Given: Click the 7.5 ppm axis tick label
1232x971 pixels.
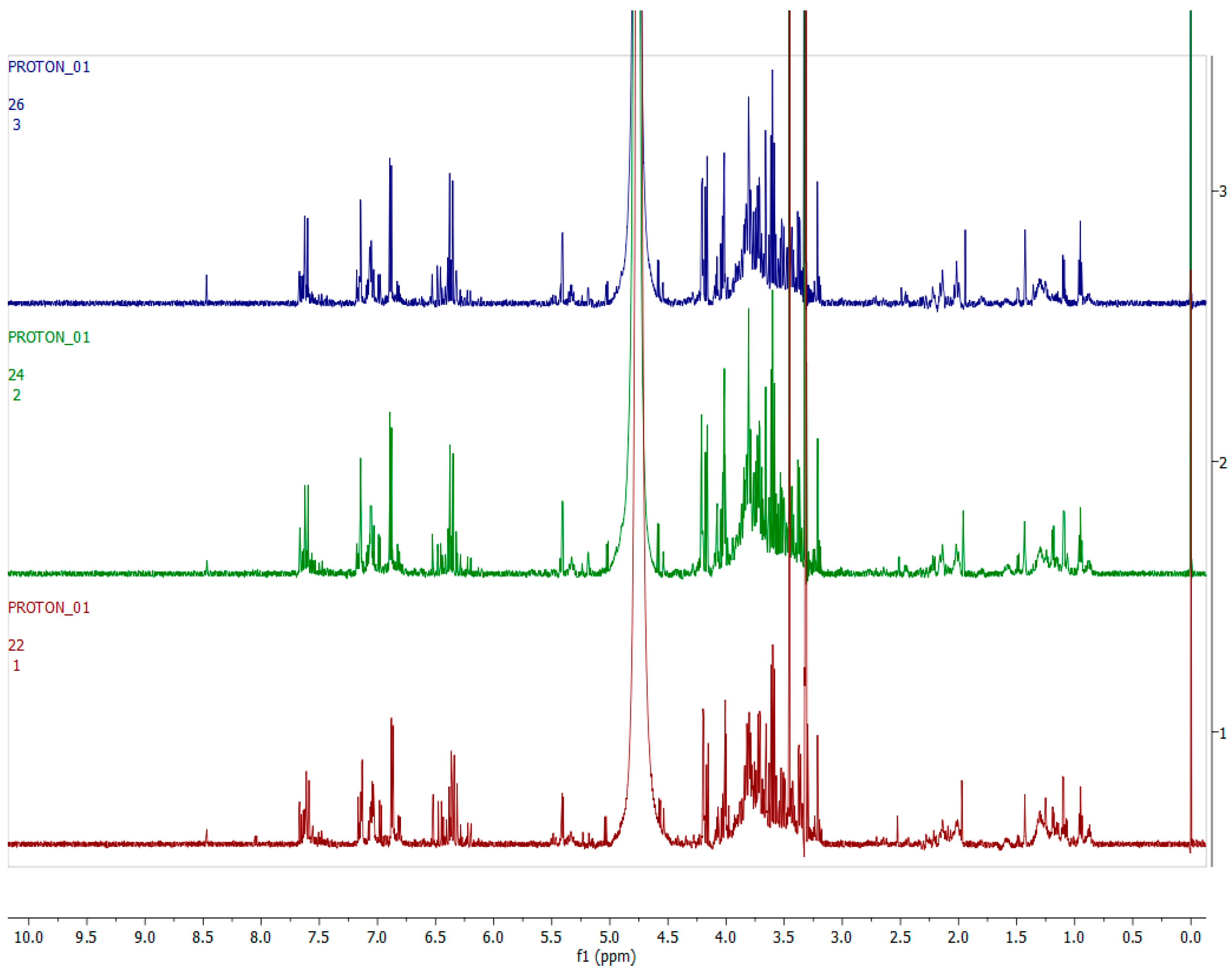Looking at the screenshot, I should pos(319,938).
